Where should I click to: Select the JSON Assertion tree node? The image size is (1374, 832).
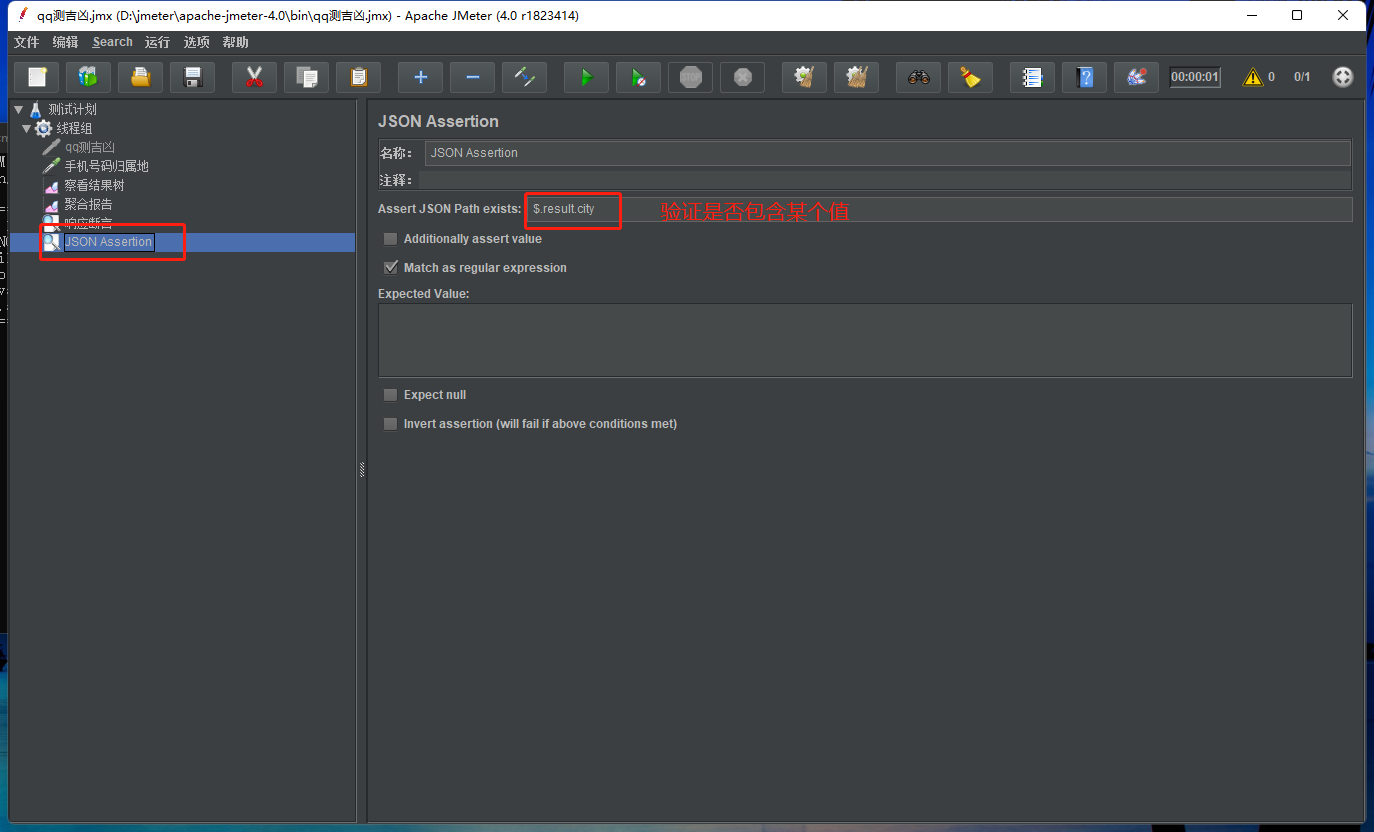click(x=108, y=242)
